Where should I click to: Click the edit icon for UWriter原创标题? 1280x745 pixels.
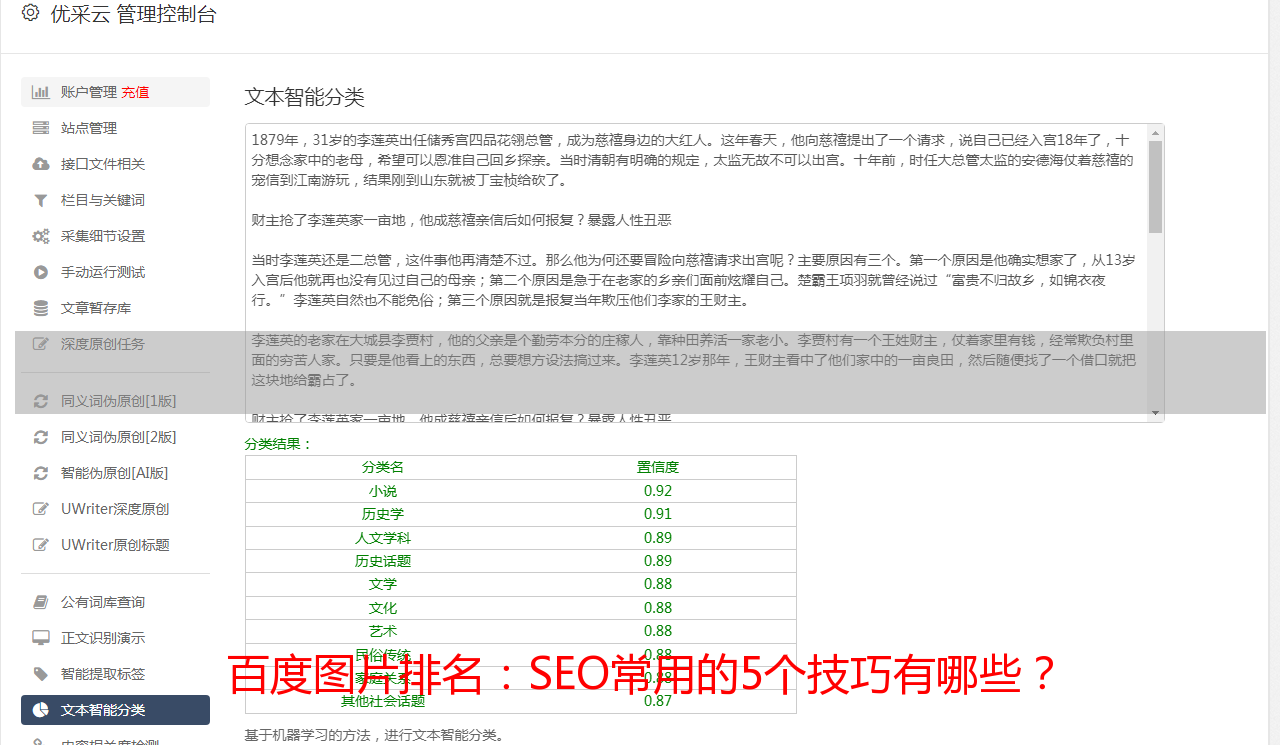[x=41, y=545]
